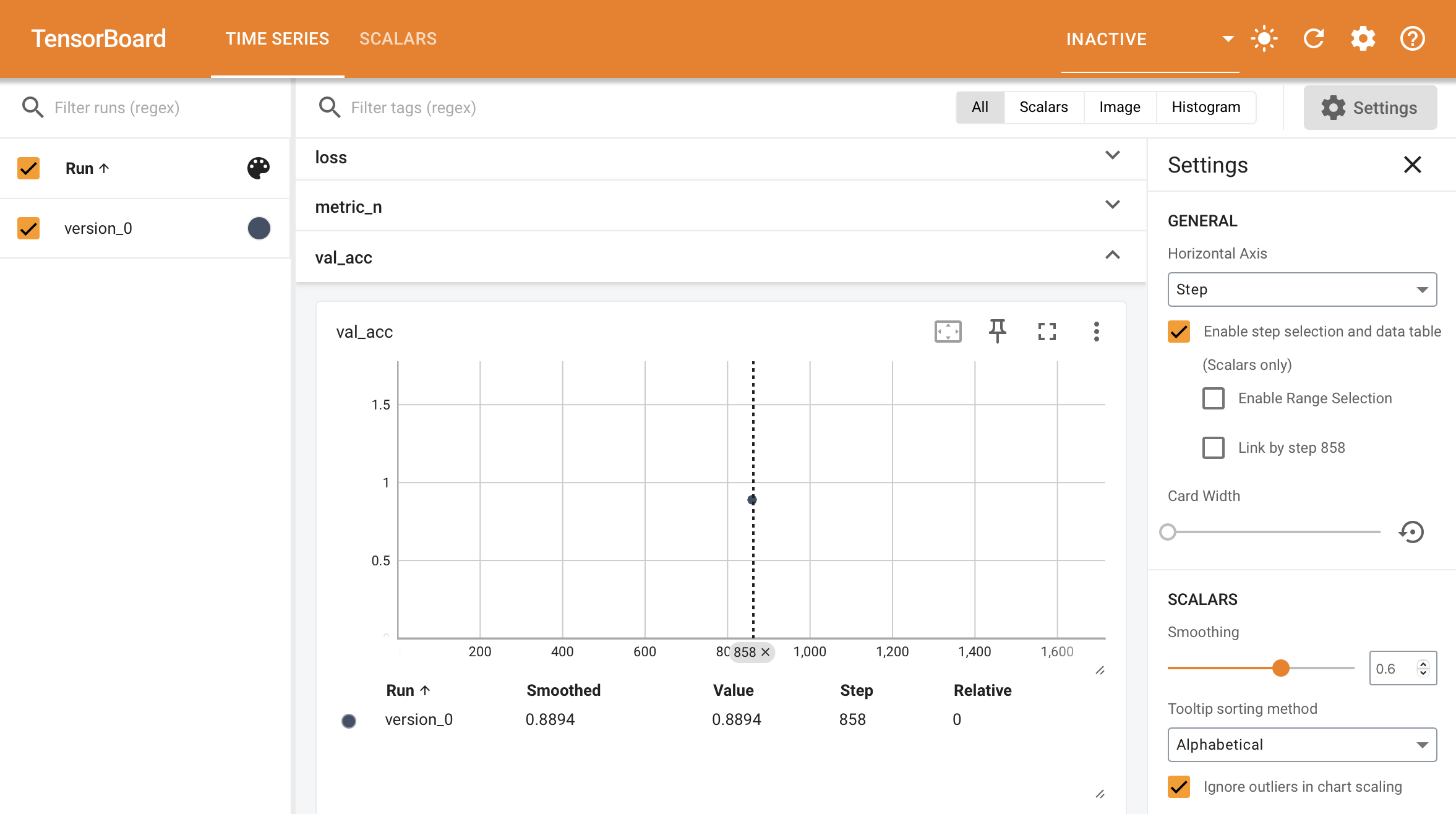The height and width of the screenshot is (814, 1456).
Task: Pin the val_acc card
Action: click(998, 332)
